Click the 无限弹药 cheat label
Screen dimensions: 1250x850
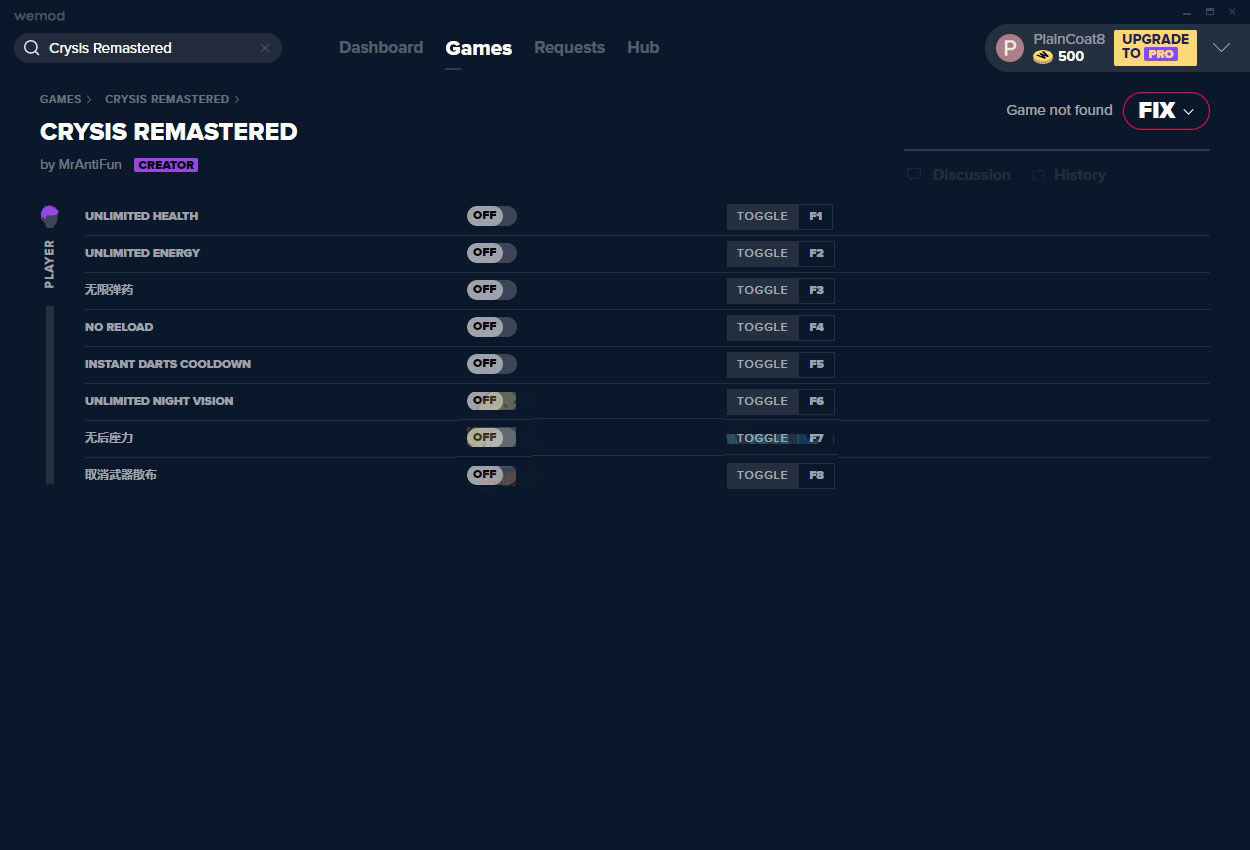point(109,290)
